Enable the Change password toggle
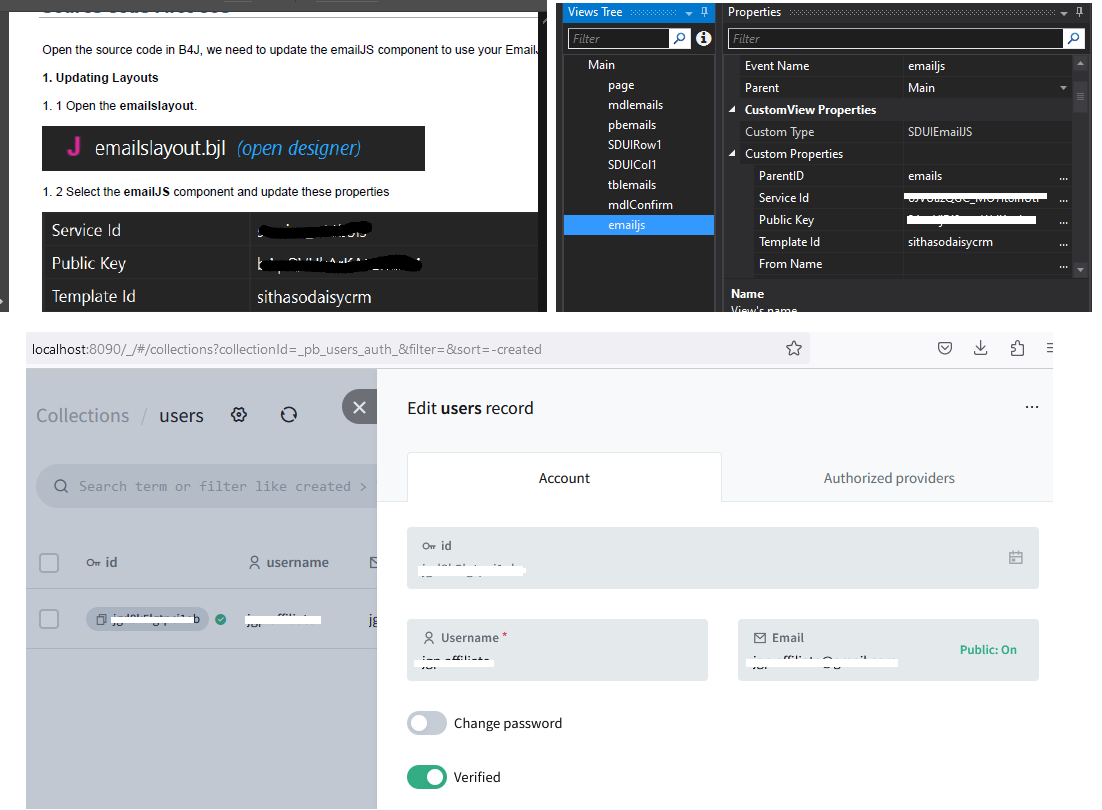The height and width of the screenshot is (810, 1102). point(427,723)
